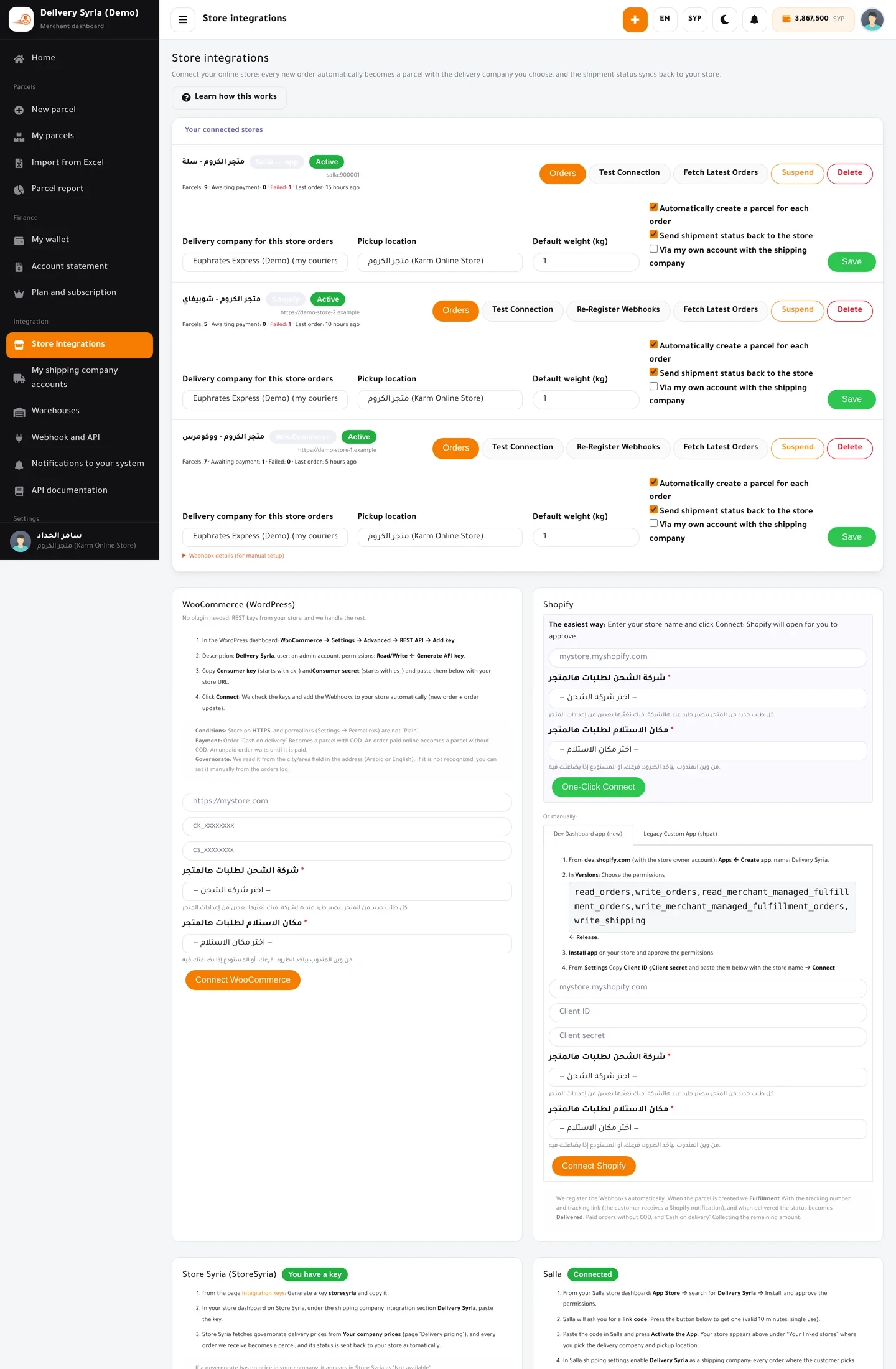
Task: Toggle auto-create parcel for Salla store
Action: [653, 207]
